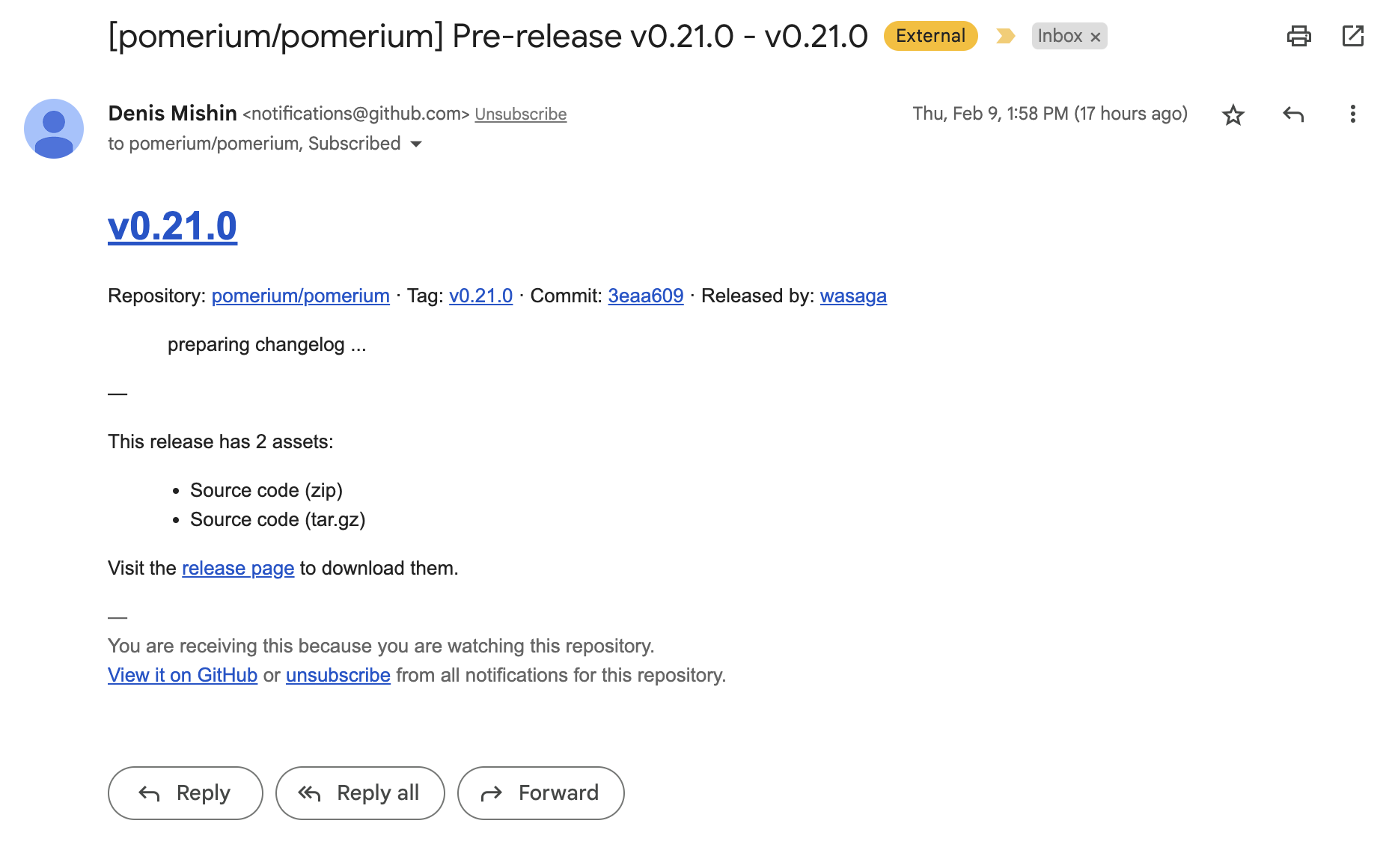This screenshot has height=868, width=1395.
Task: Print the email
Action: [x=1300, y=35]
